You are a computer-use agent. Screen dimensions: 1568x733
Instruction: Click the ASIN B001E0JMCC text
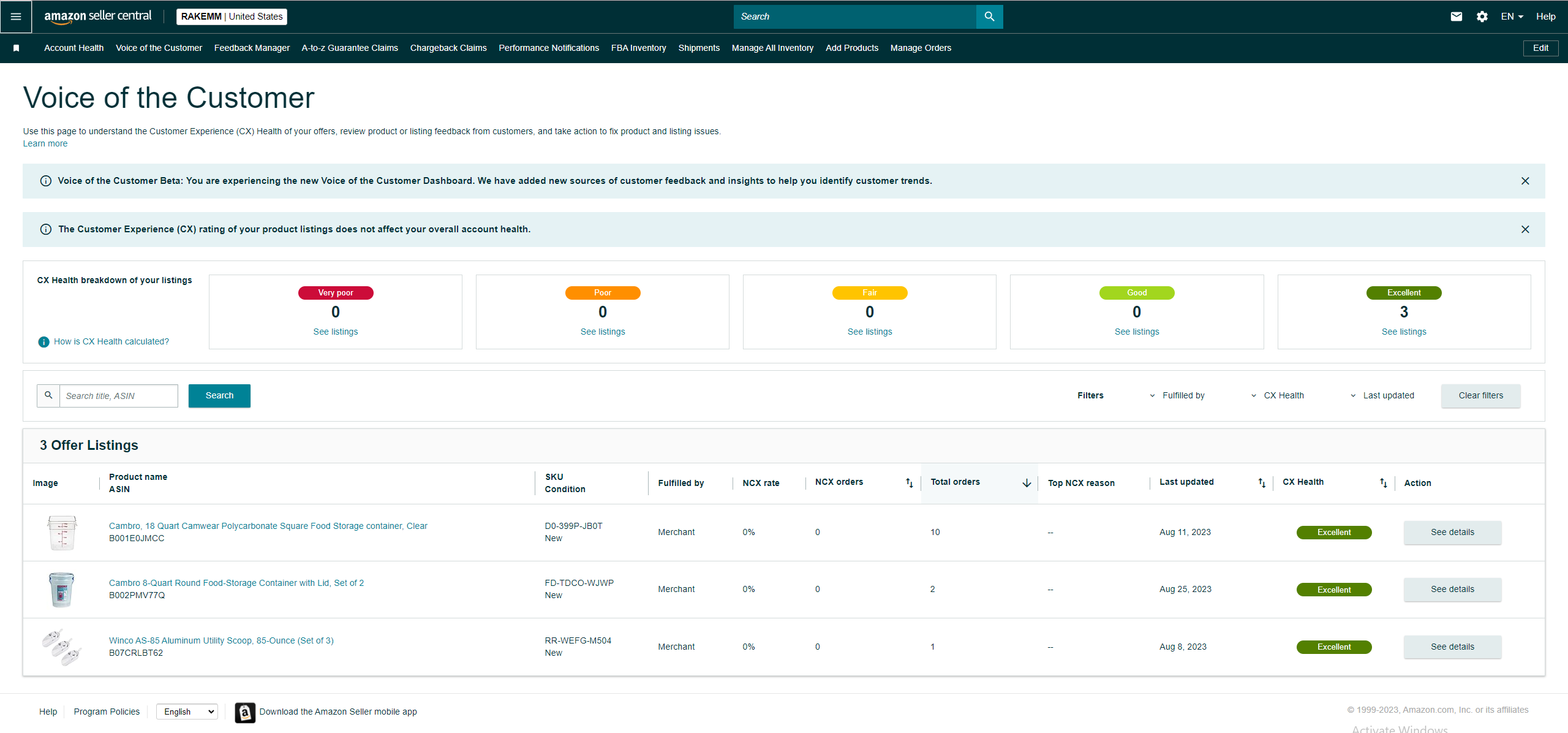coord(137,539)
